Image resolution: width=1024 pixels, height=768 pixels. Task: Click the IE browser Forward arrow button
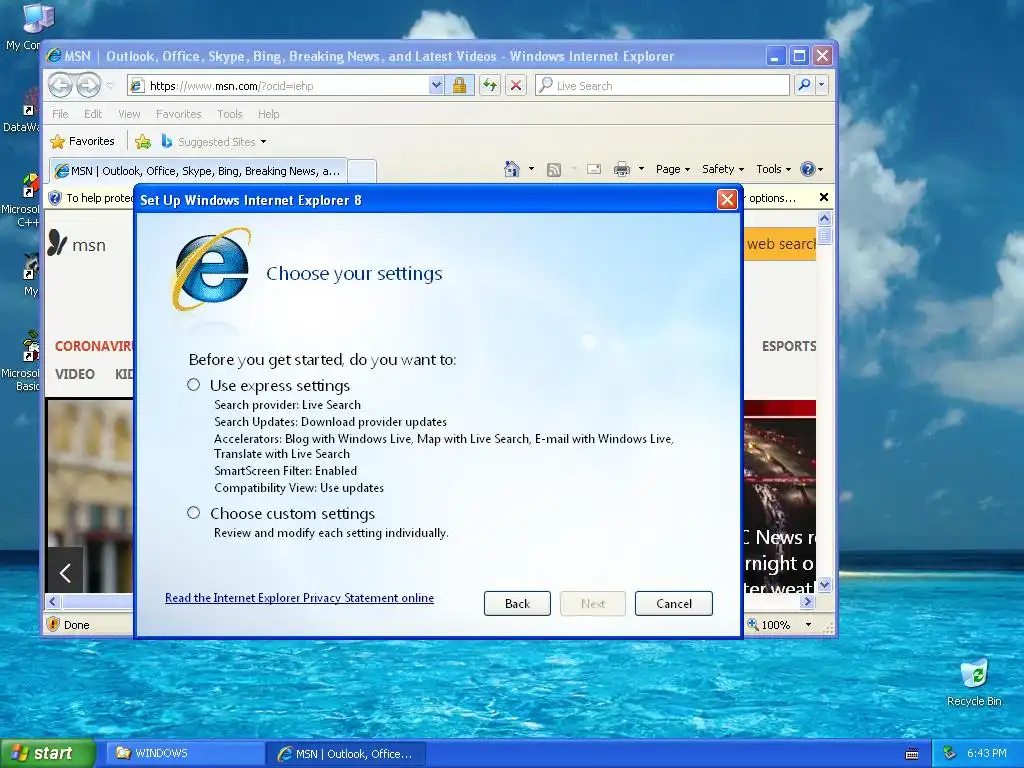pyautogui.click(x=88, y=85)
